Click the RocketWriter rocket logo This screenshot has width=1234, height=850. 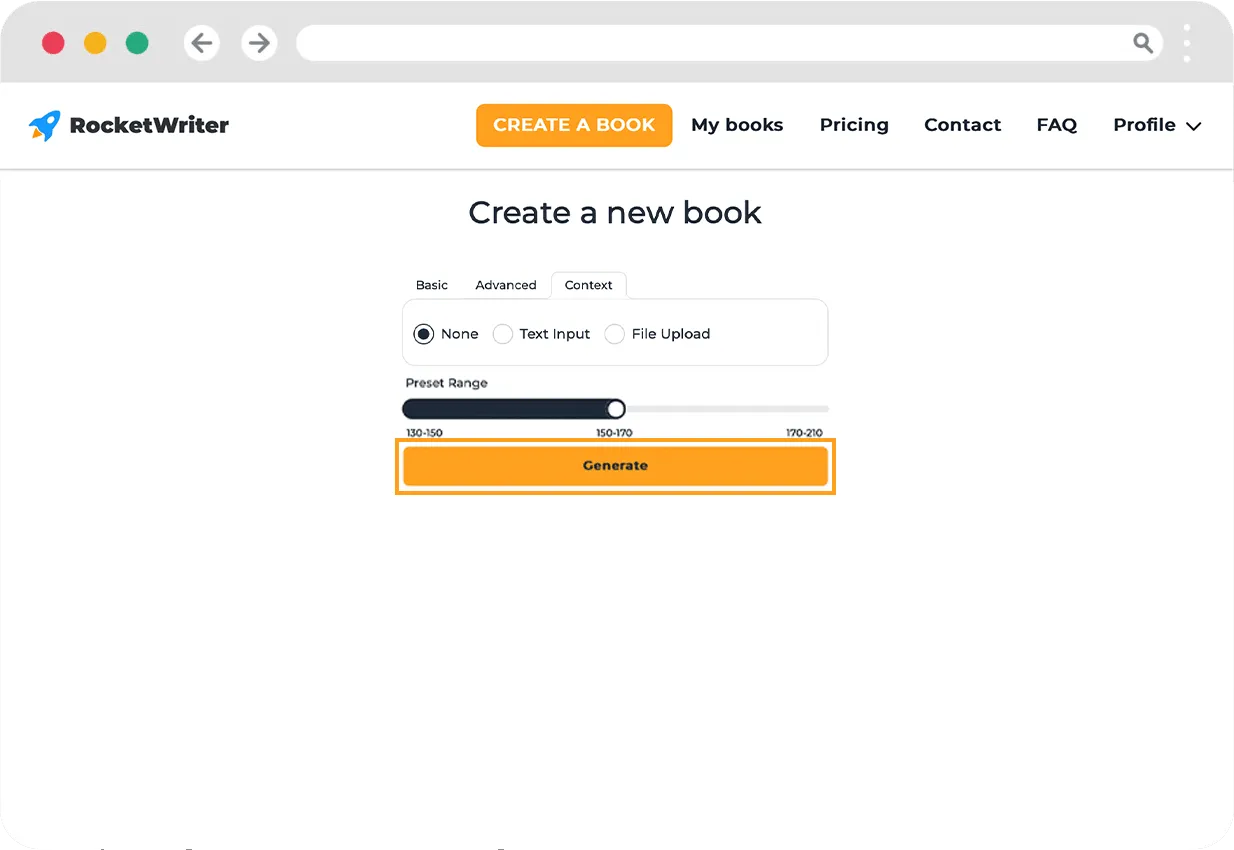click(x=44, y=124)
